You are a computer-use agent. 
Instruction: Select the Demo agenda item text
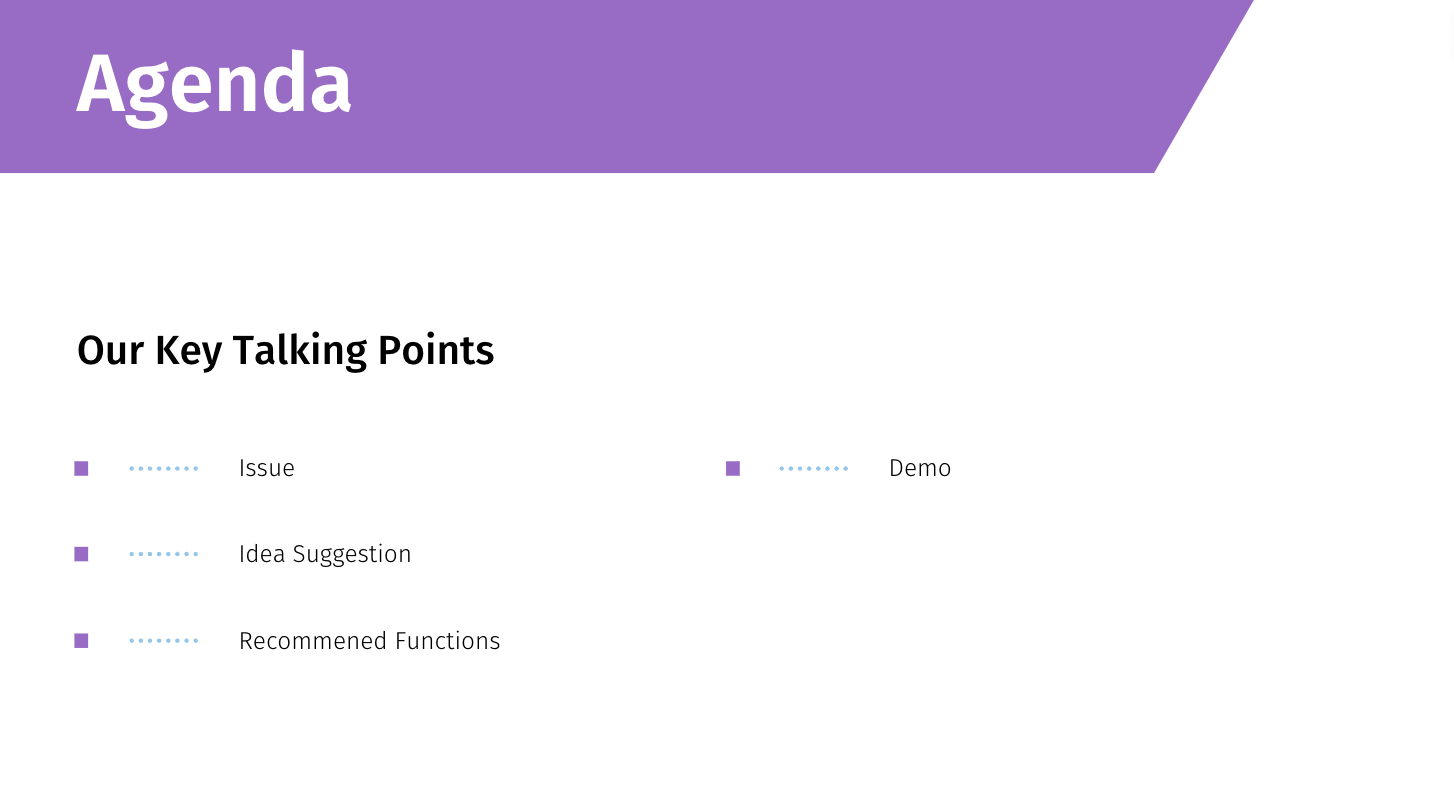pyautogui.click(x=920, y=468)
